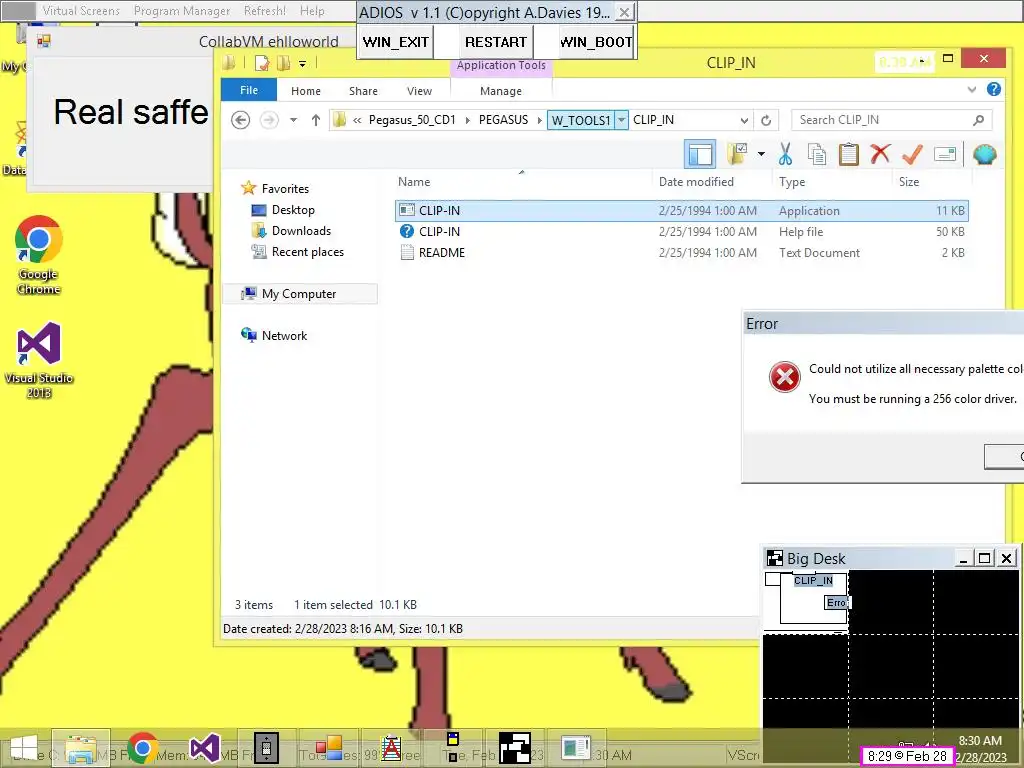Click the orange checkmark Properties icon
The width and height of the screenshot is (1024, 768).
[912, 155]
